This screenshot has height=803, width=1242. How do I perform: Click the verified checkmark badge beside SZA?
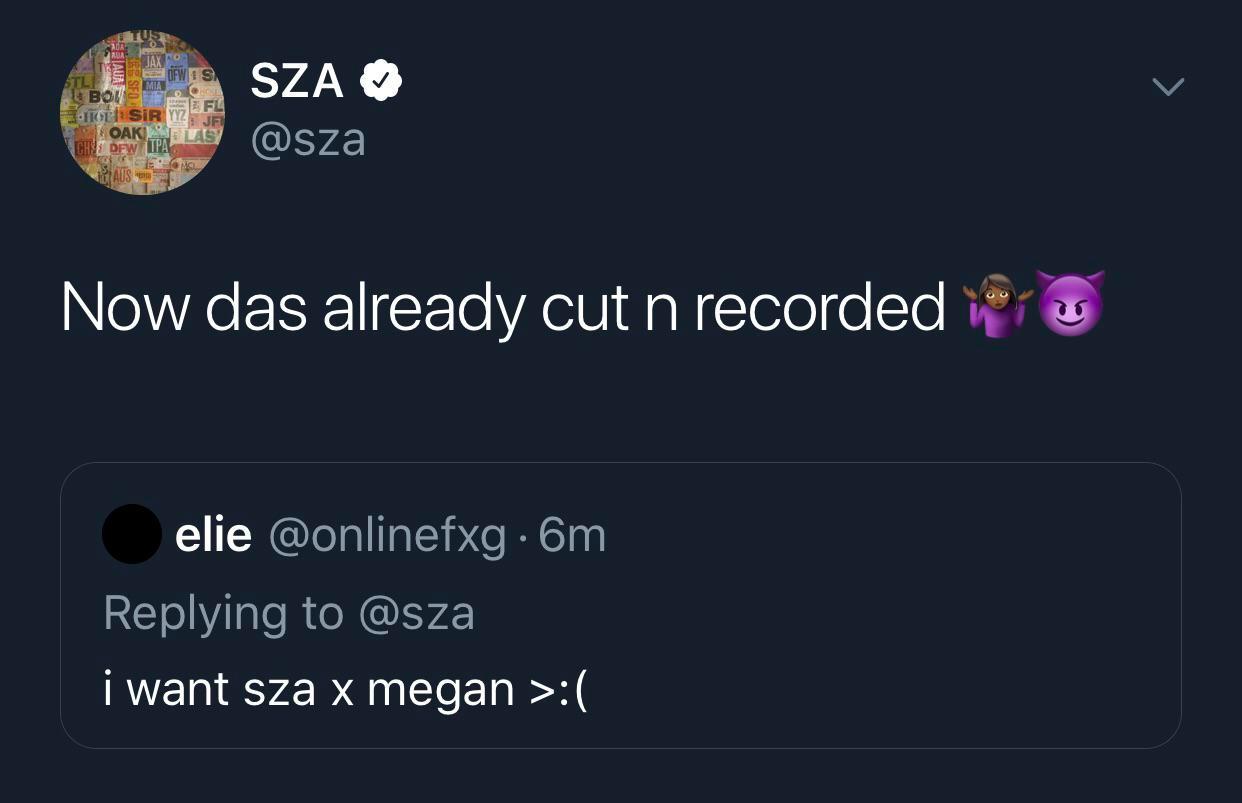[x=382, y=80]
